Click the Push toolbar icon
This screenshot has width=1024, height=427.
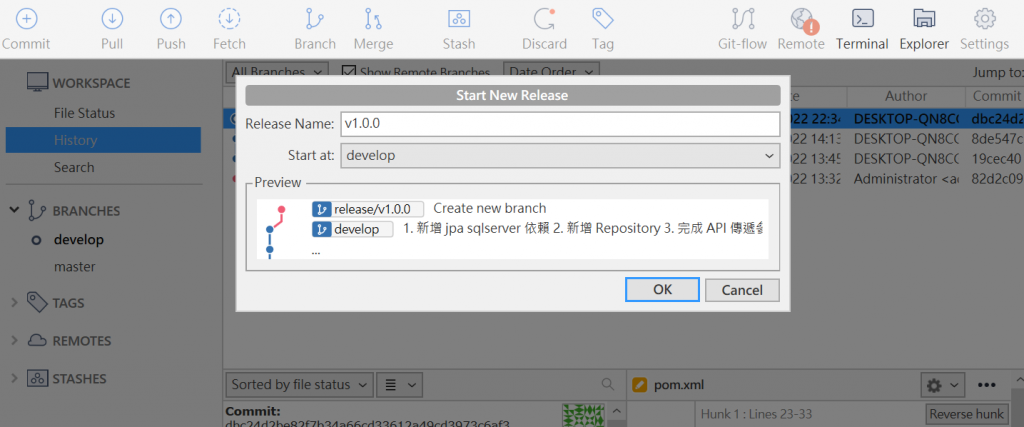click(171, 19)
